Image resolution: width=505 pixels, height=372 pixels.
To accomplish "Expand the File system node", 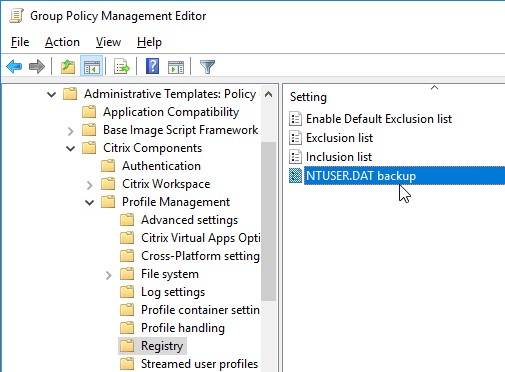I will coord(109,275).
